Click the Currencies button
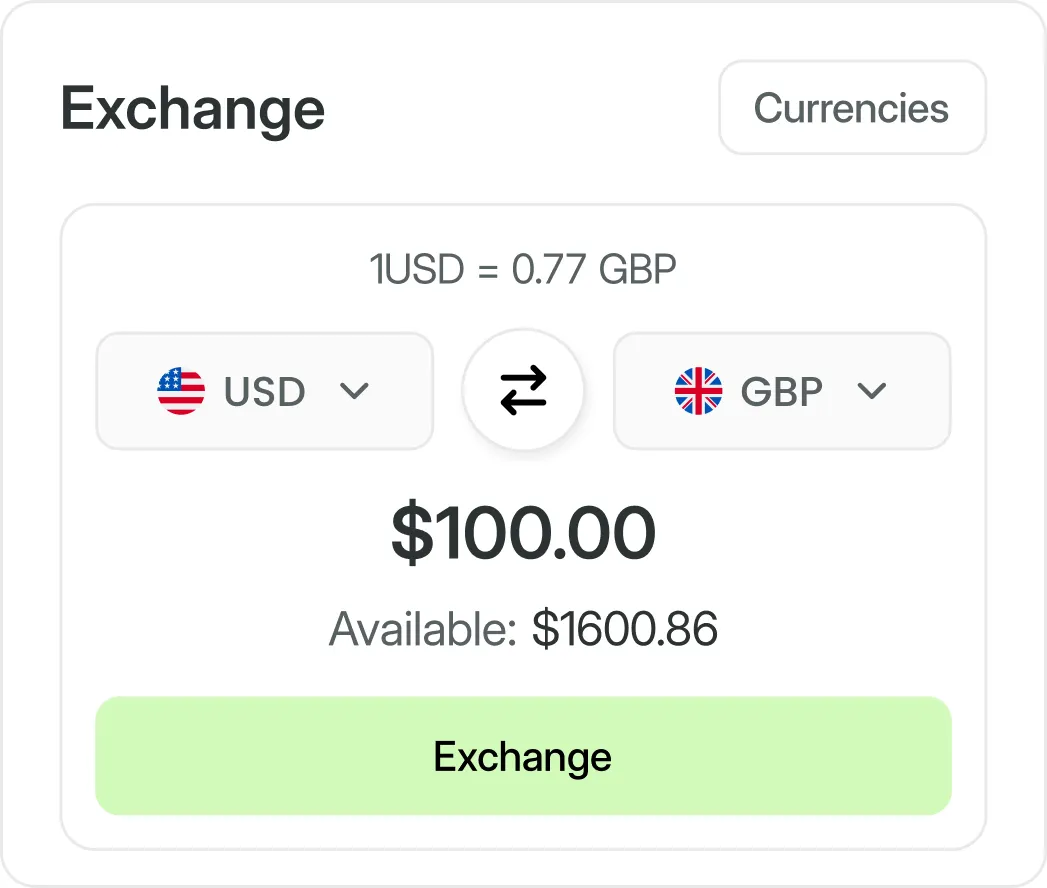This screenshot has height=888, width=1047. (x=852, y=108)
